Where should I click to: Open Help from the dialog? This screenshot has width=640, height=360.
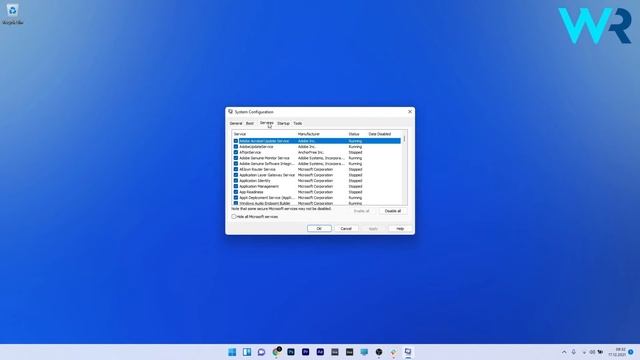click(400, 229)
